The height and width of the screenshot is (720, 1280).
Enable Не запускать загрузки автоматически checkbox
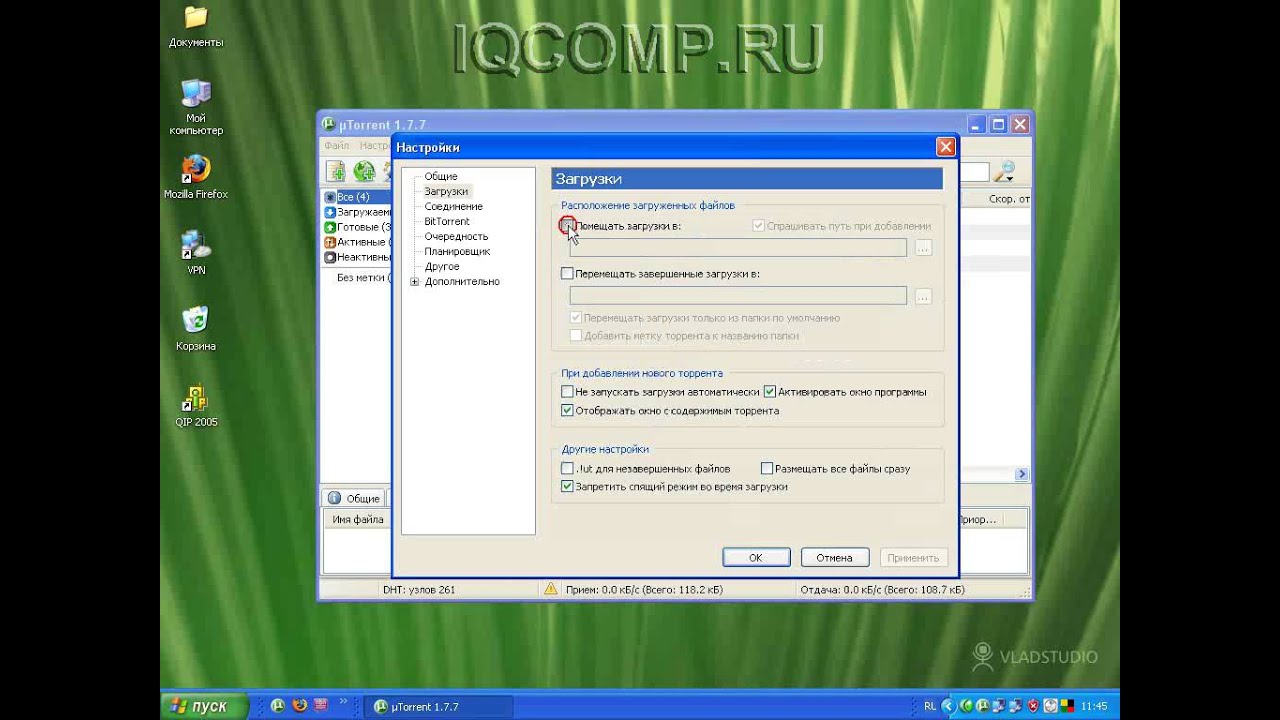pos(567,392)
